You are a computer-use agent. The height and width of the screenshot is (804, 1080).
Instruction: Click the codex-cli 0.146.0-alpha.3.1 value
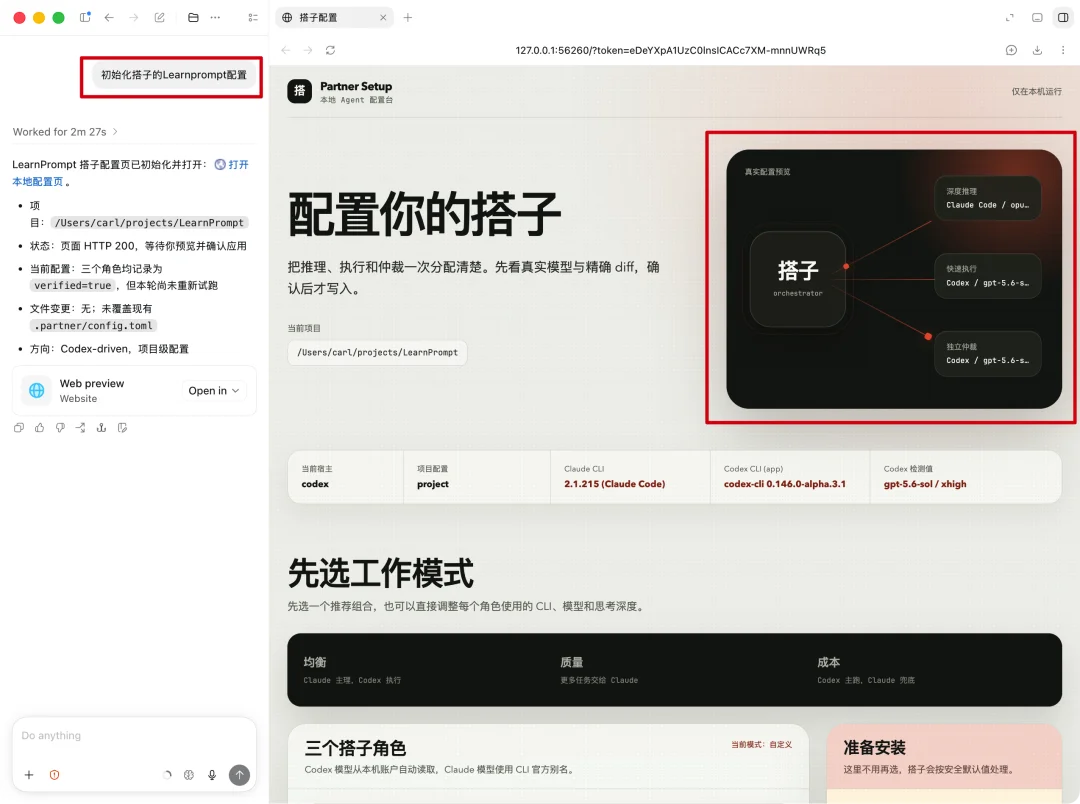coord(785,484)
